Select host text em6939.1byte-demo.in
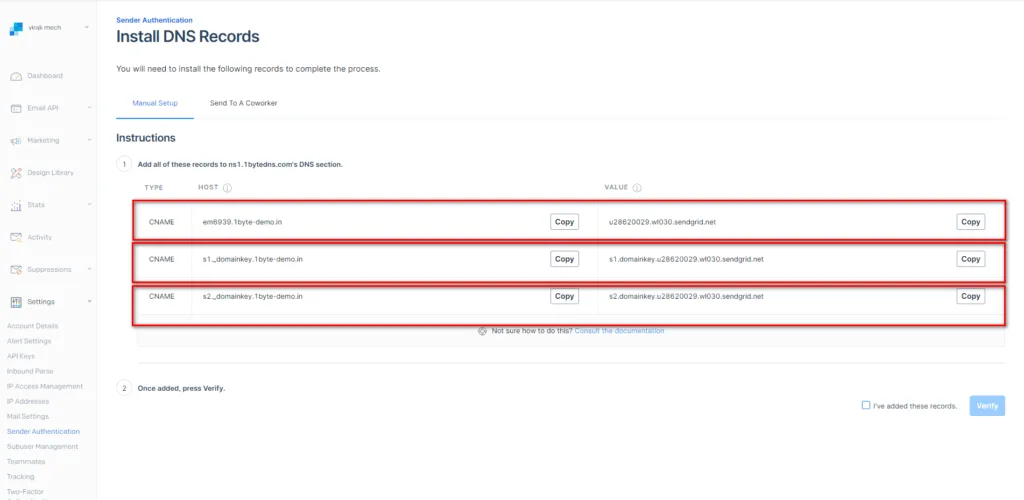 click(x=242, y=222)
